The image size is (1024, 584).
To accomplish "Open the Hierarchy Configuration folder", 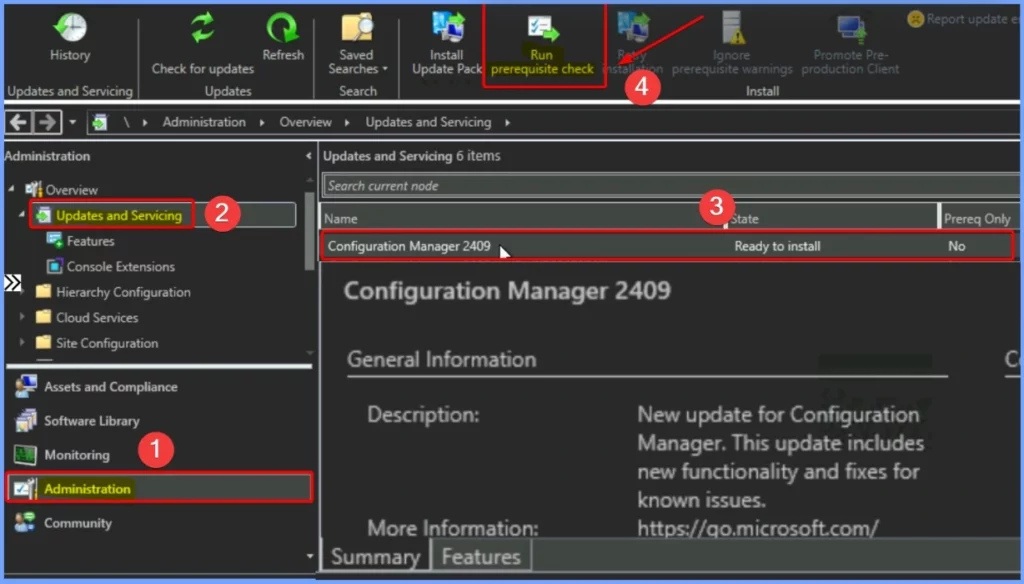I will pyautogui.click(x=123, y=292).
